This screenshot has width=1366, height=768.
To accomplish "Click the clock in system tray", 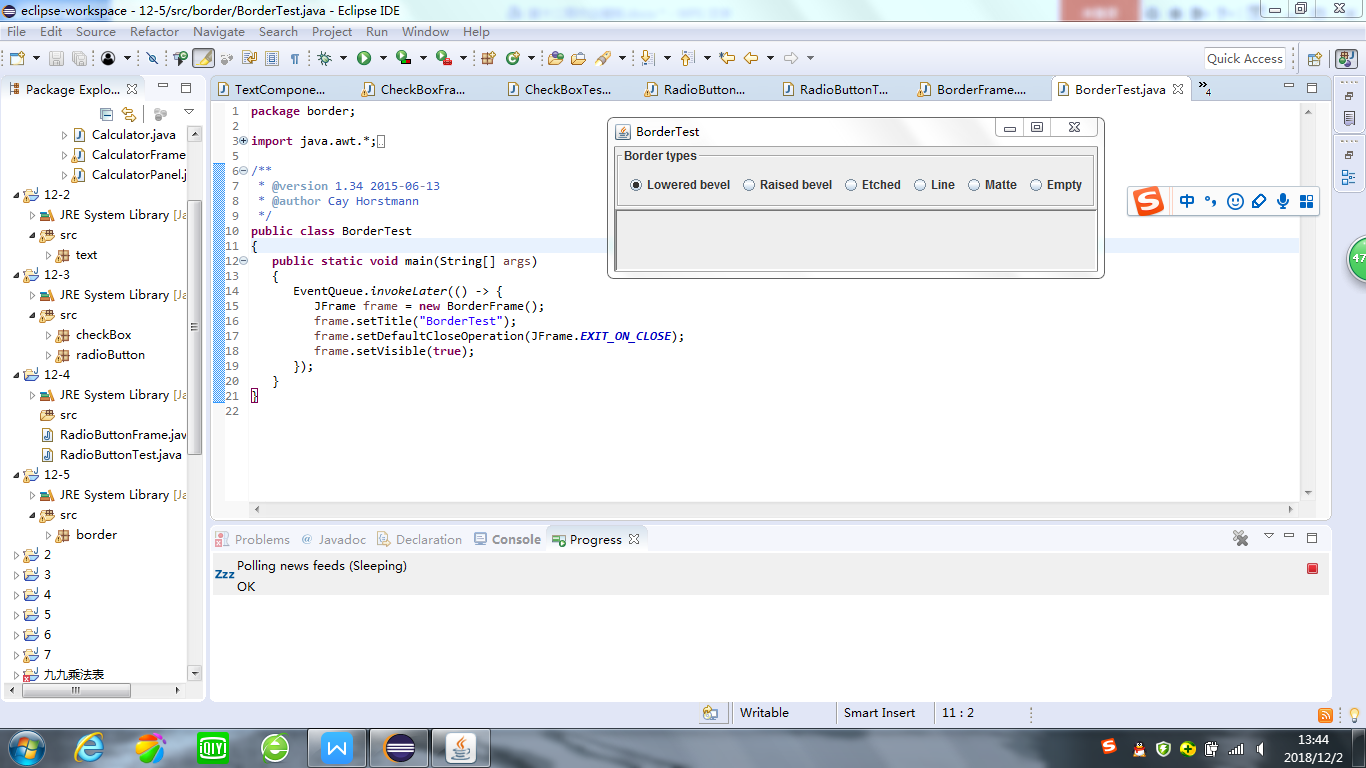I will (x=1312, y=748).
